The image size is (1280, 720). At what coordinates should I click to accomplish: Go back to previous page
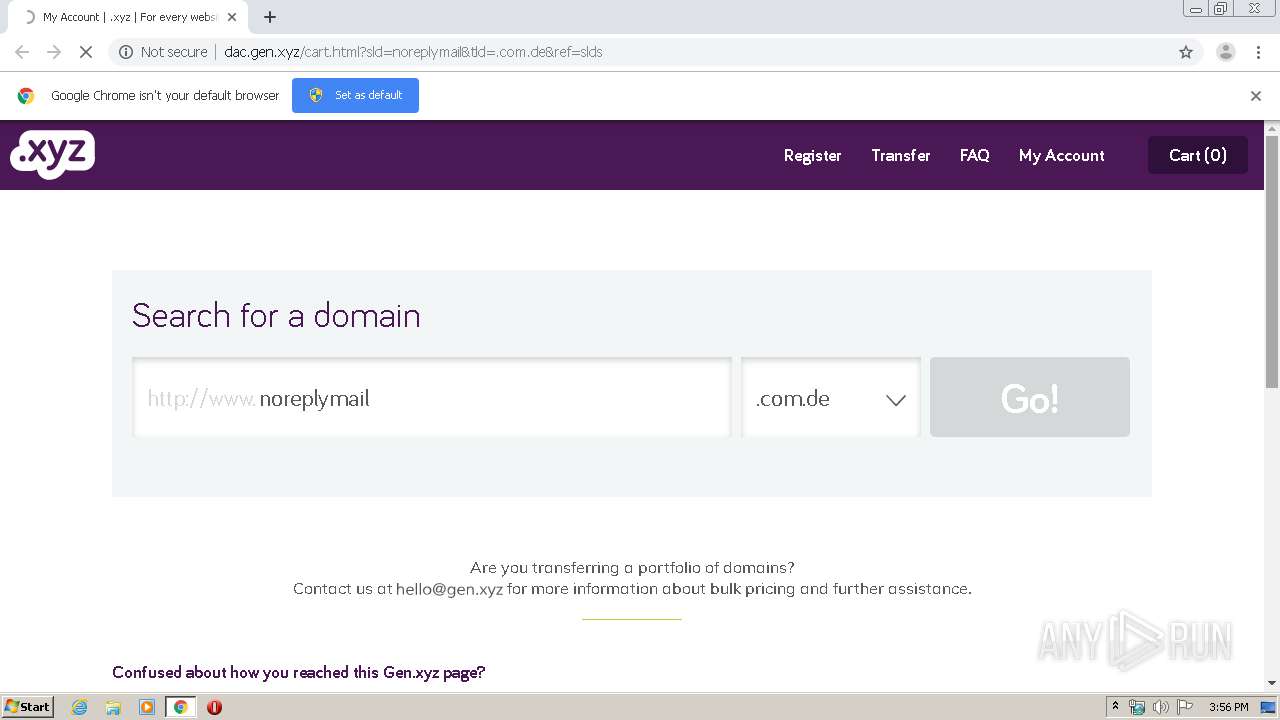pos(22,52)
